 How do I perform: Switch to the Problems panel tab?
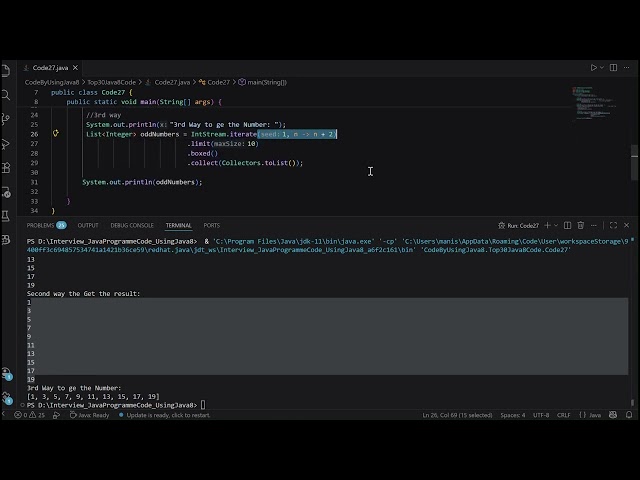tap(46, 225)
